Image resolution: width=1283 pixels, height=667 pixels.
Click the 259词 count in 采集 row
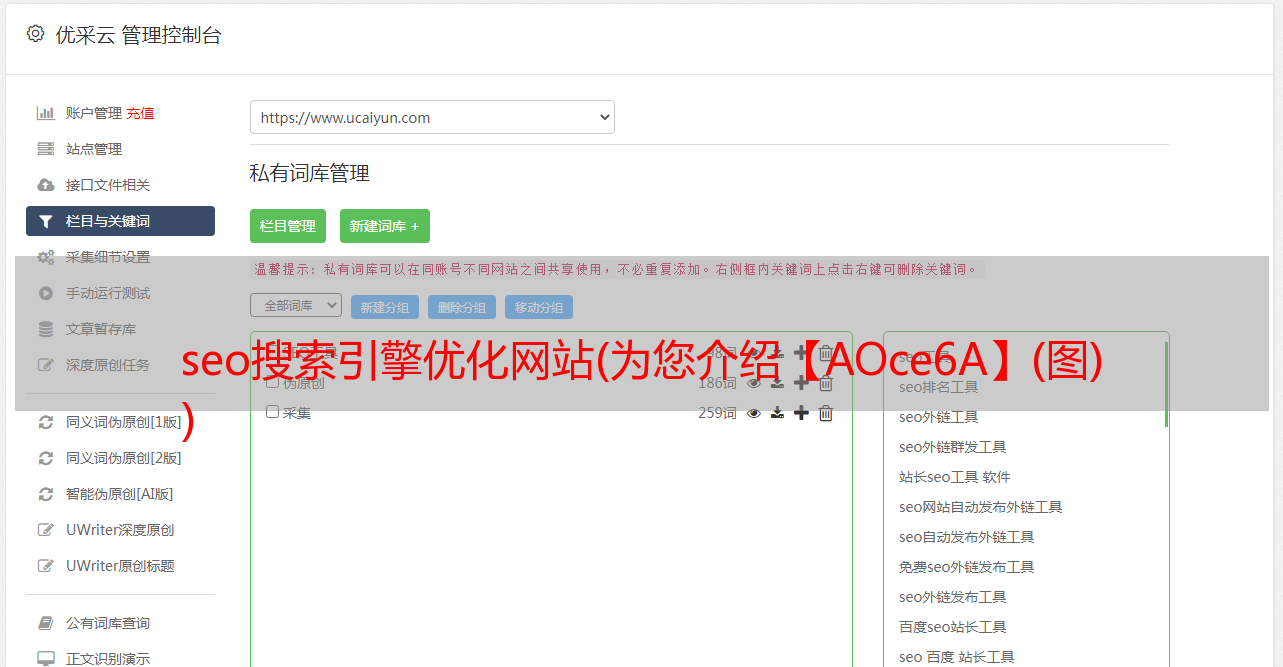click(717, 413)
